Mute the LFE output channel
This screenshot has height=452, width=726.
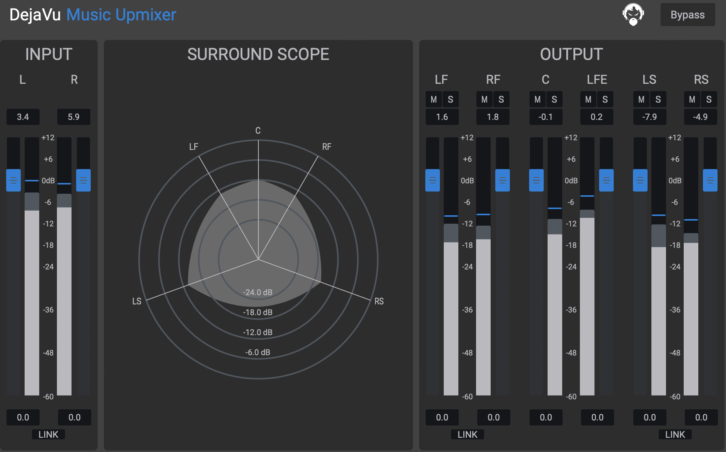pos(588,99)
